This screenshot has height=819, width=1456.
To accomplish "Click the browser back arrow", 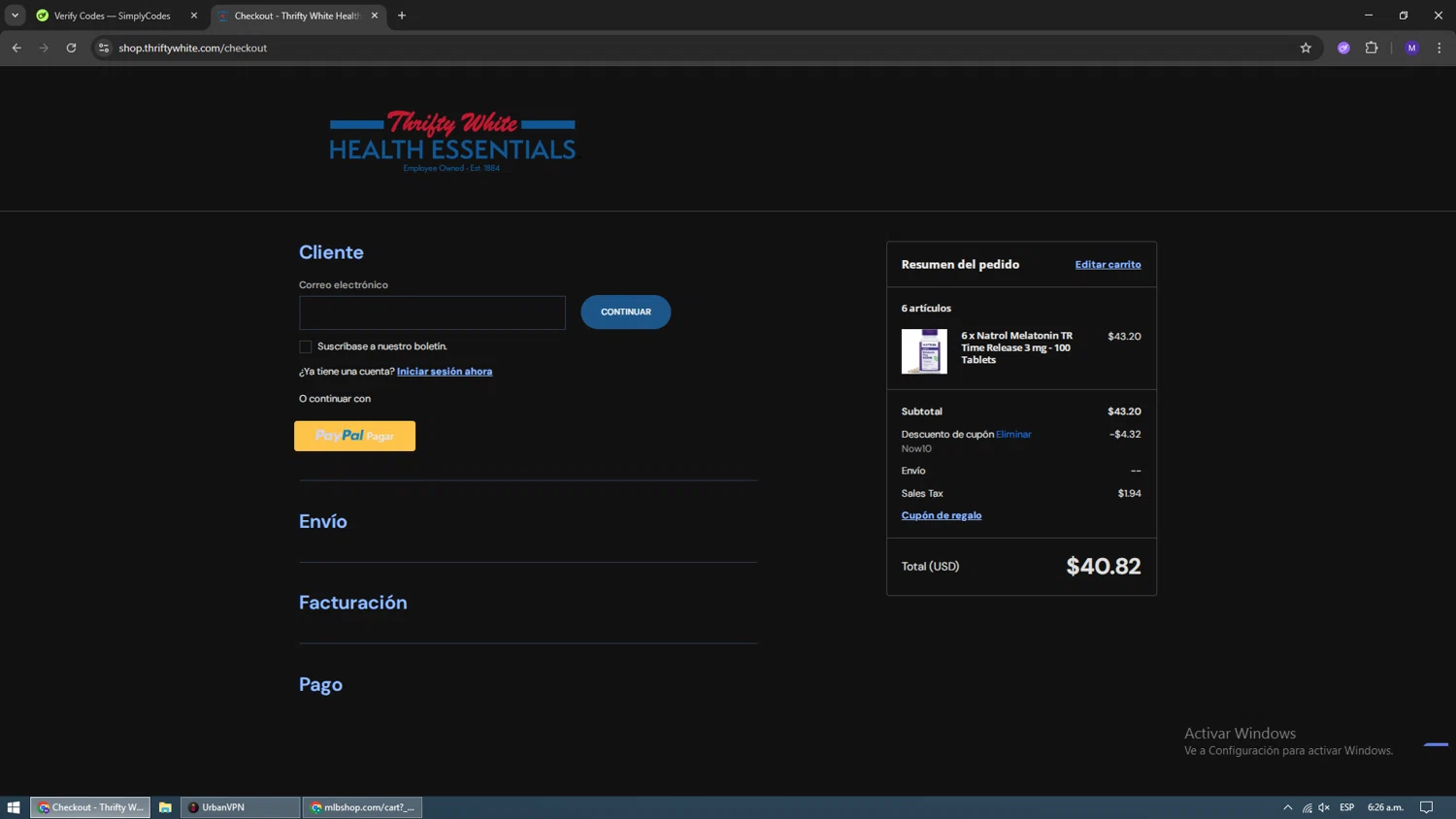I will (17, 48).
